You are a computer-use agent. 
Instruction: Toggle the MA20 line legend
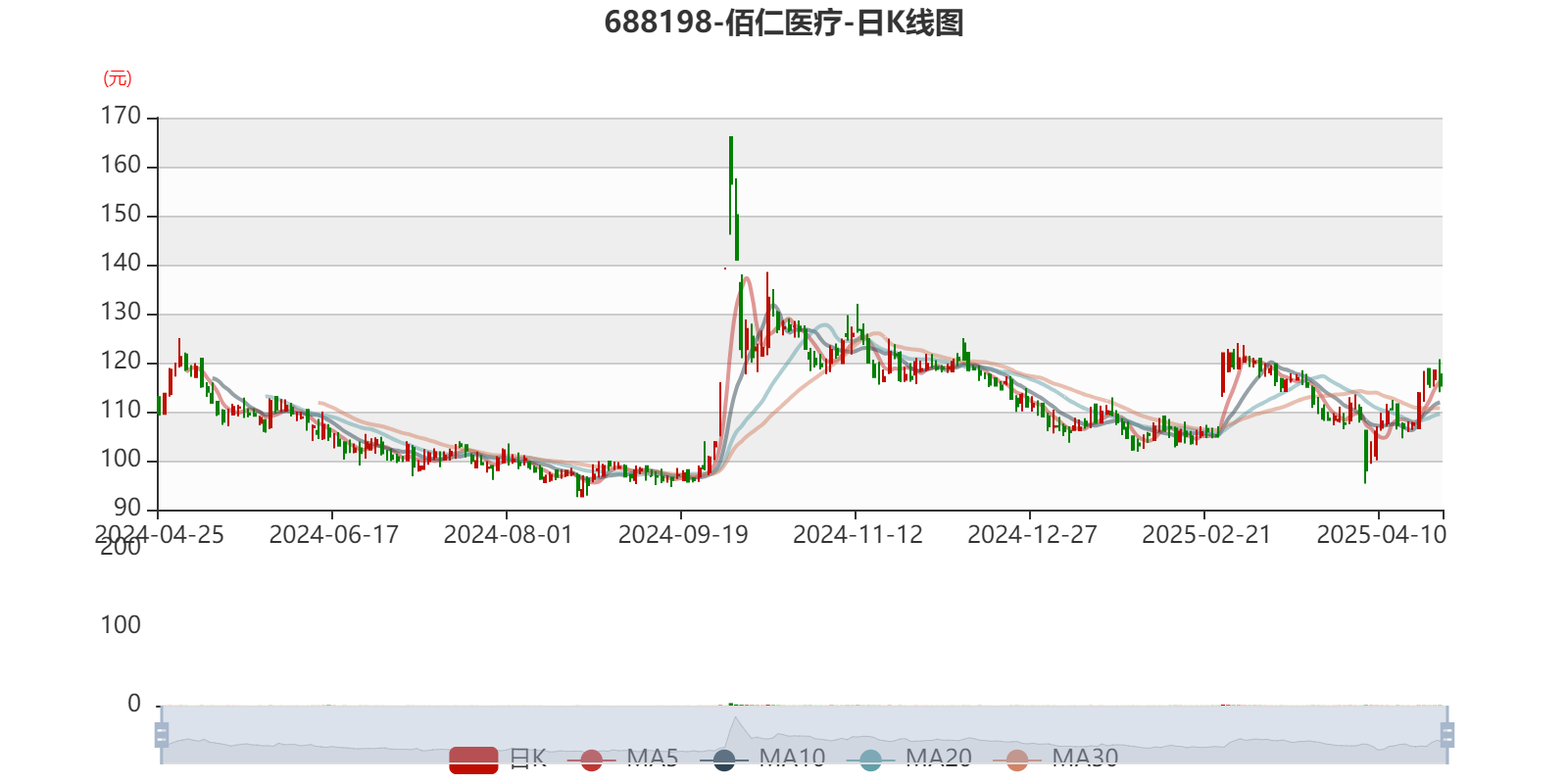tap(909, 759)
